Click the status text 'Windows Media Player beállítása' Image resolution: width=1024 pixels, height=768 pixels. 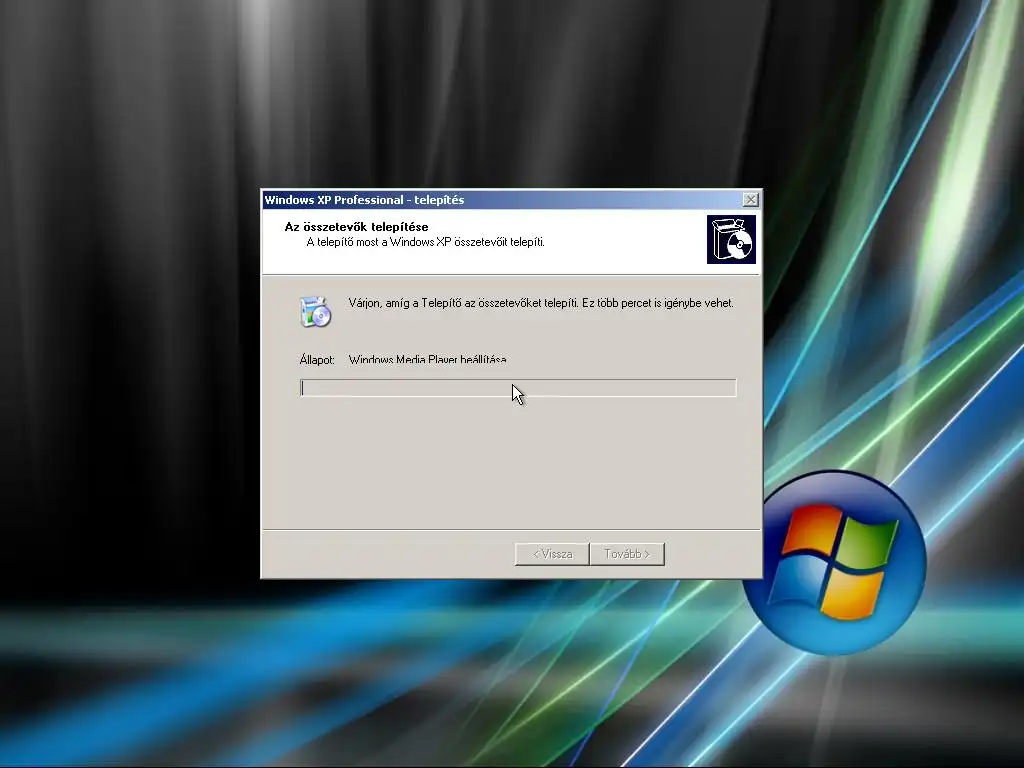[428, 359]
